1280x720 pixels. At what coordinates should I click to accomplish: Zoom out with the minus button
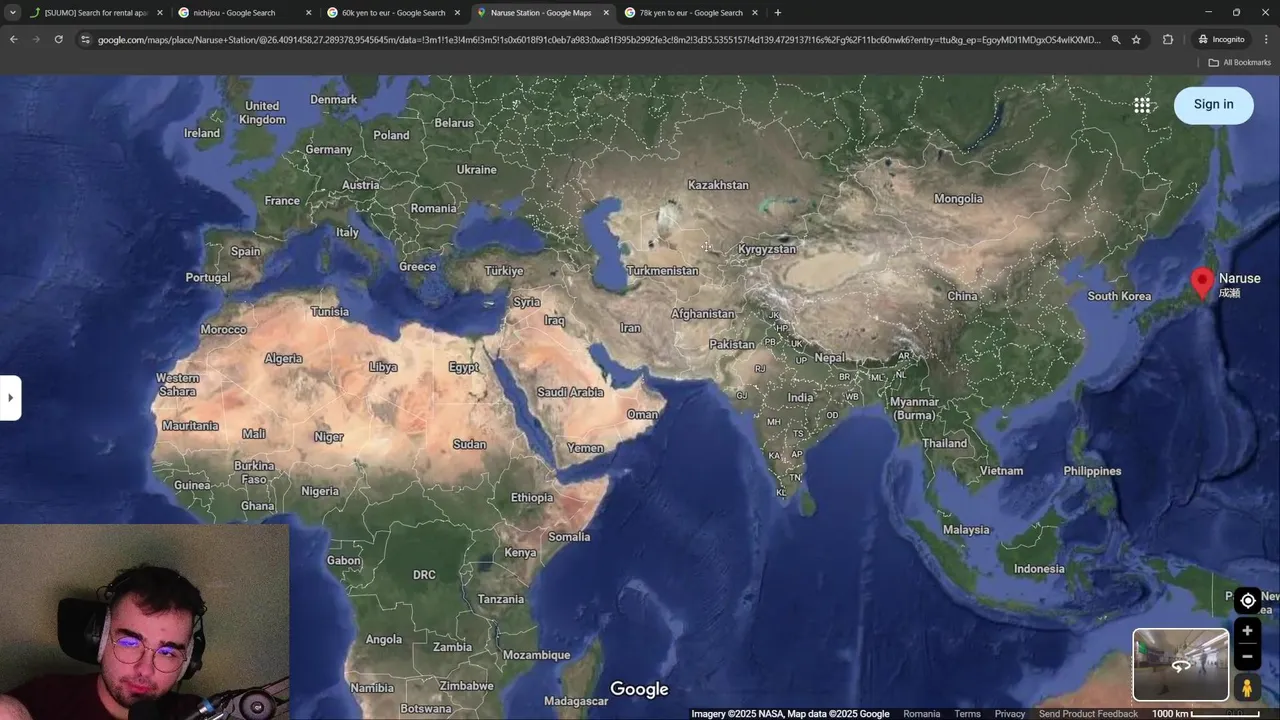tap(1247, 657)
